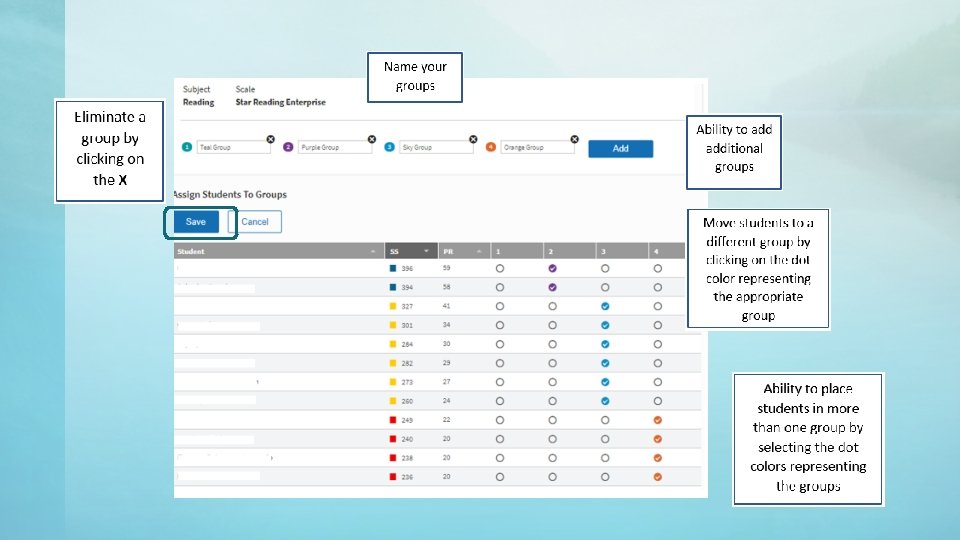Click the PR value 59 cell
960x540 pixels.
tap(446, 268)
